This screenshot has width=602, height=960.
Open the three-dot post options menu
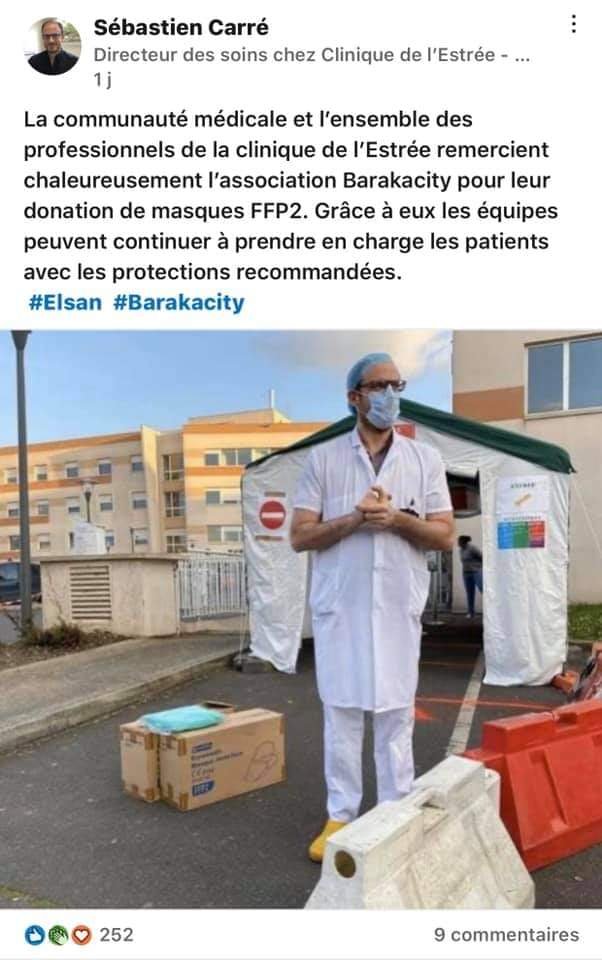point(573,24)
